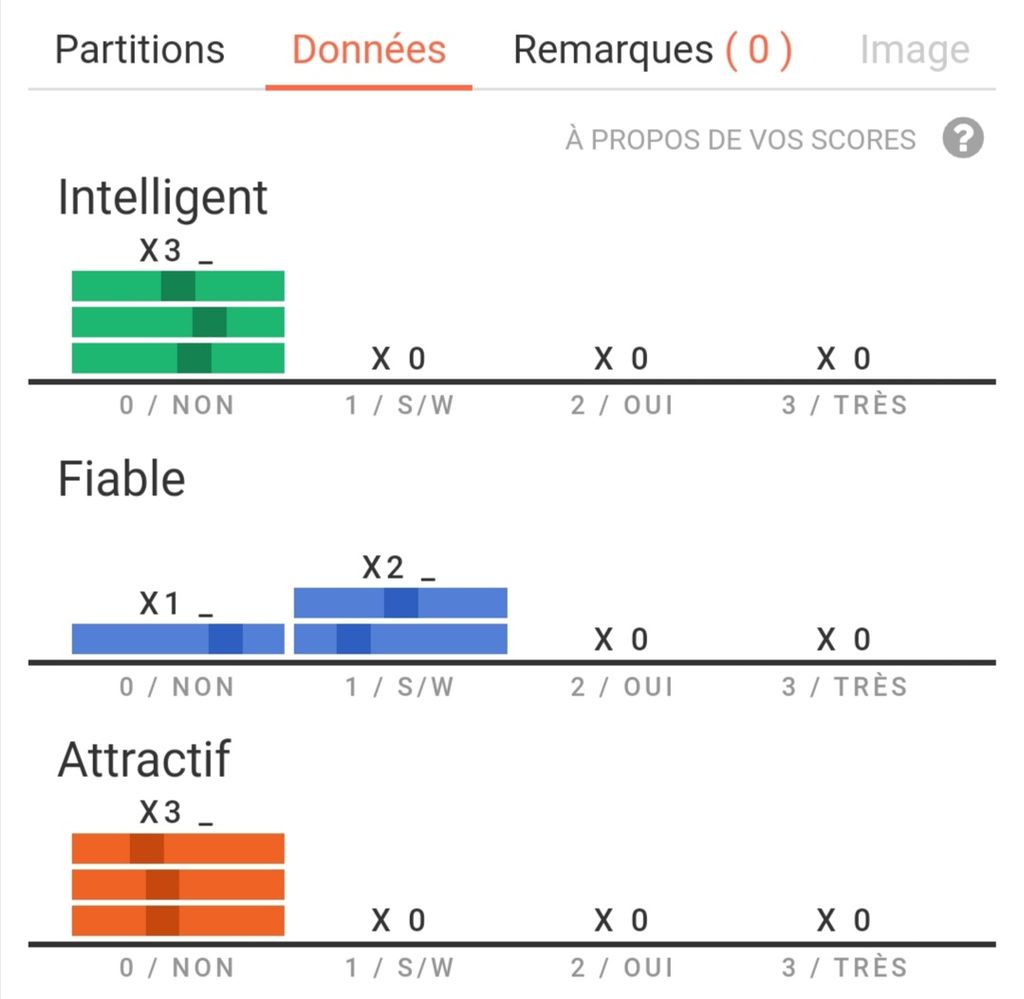The image size is (1024, 999).
Task: Click the bottom green Intelligent score bar
Action: (x=178, y=358)
